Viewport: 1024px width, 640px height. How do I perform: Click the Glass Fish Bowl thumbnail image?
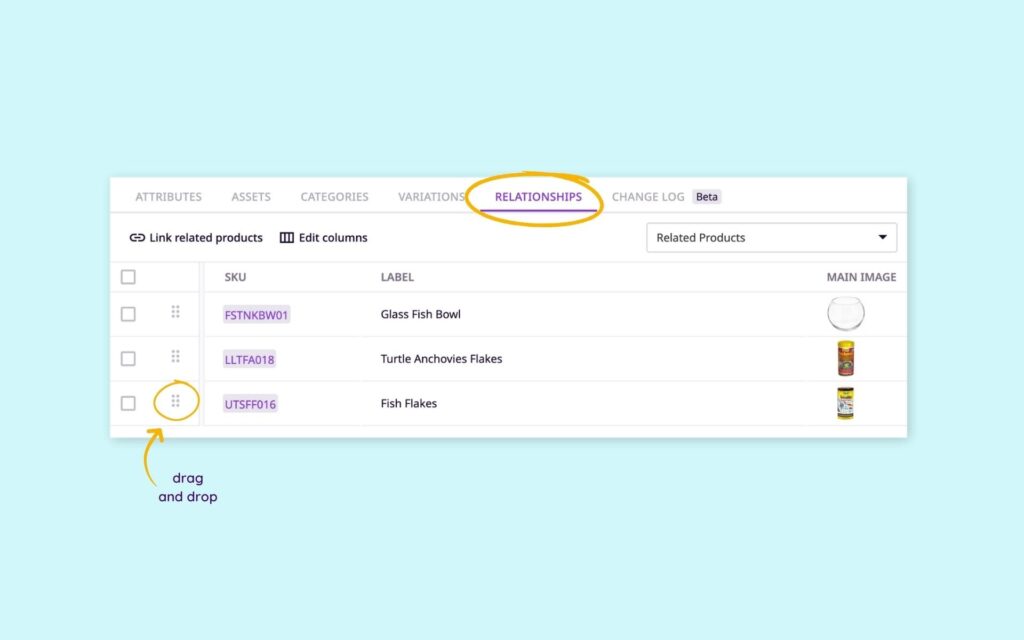point(845,314)
